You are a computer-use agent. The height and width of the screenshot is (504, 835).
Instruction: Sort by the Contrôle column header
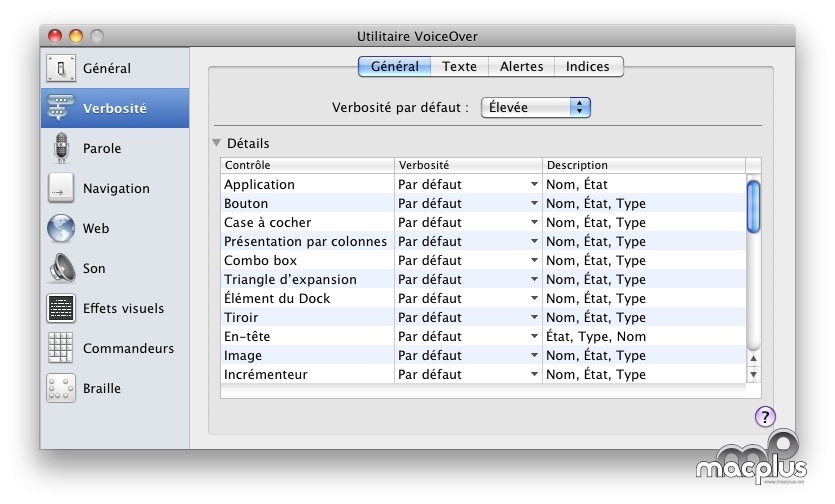point(307,165)
